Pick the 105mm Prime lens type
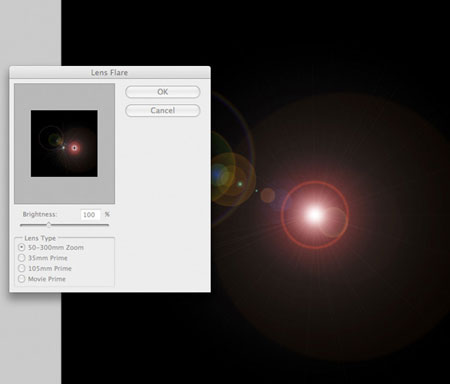 point(22,268)
